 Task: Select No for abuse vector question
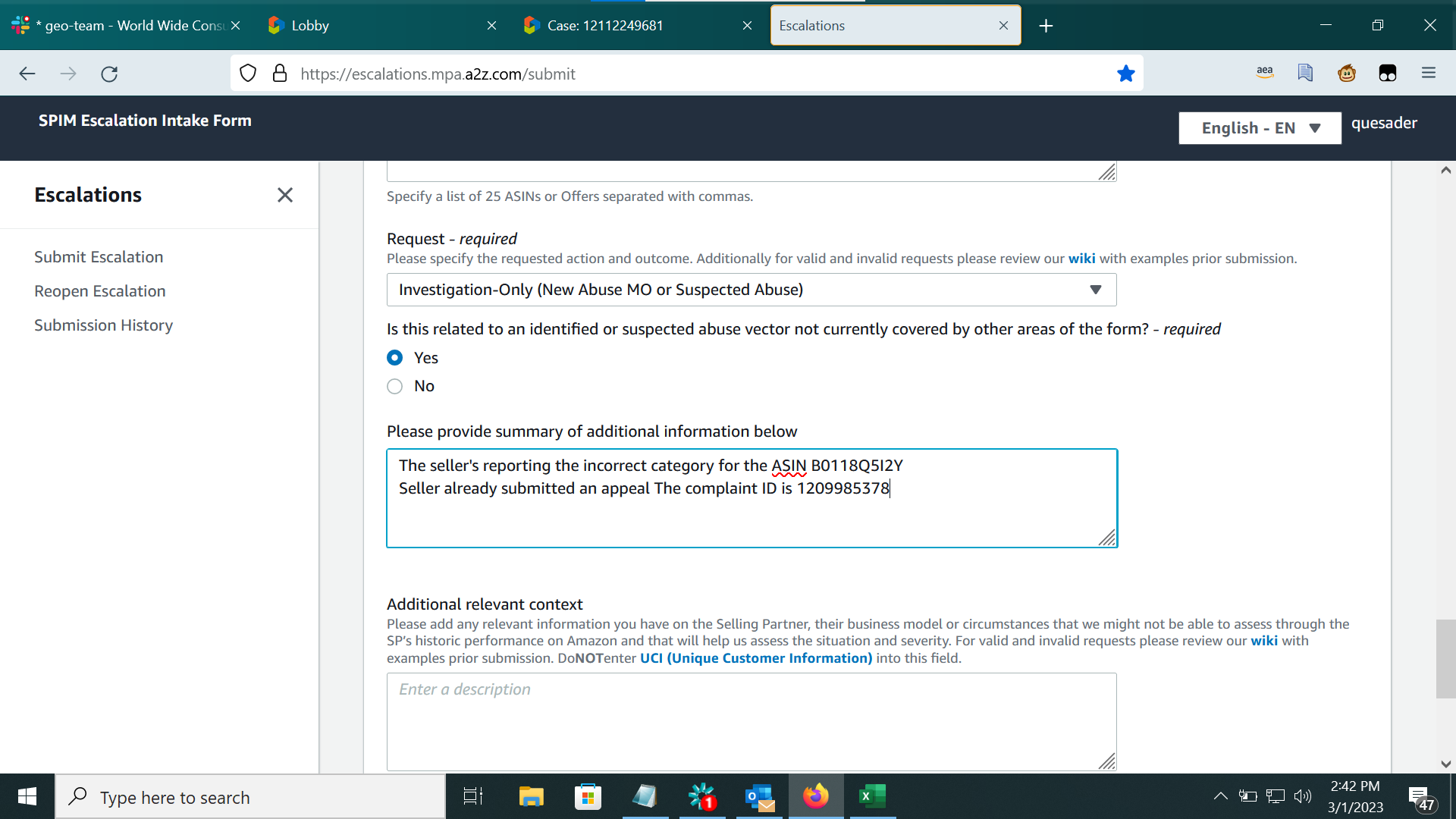pyautogui.click(x=394, y=386)
